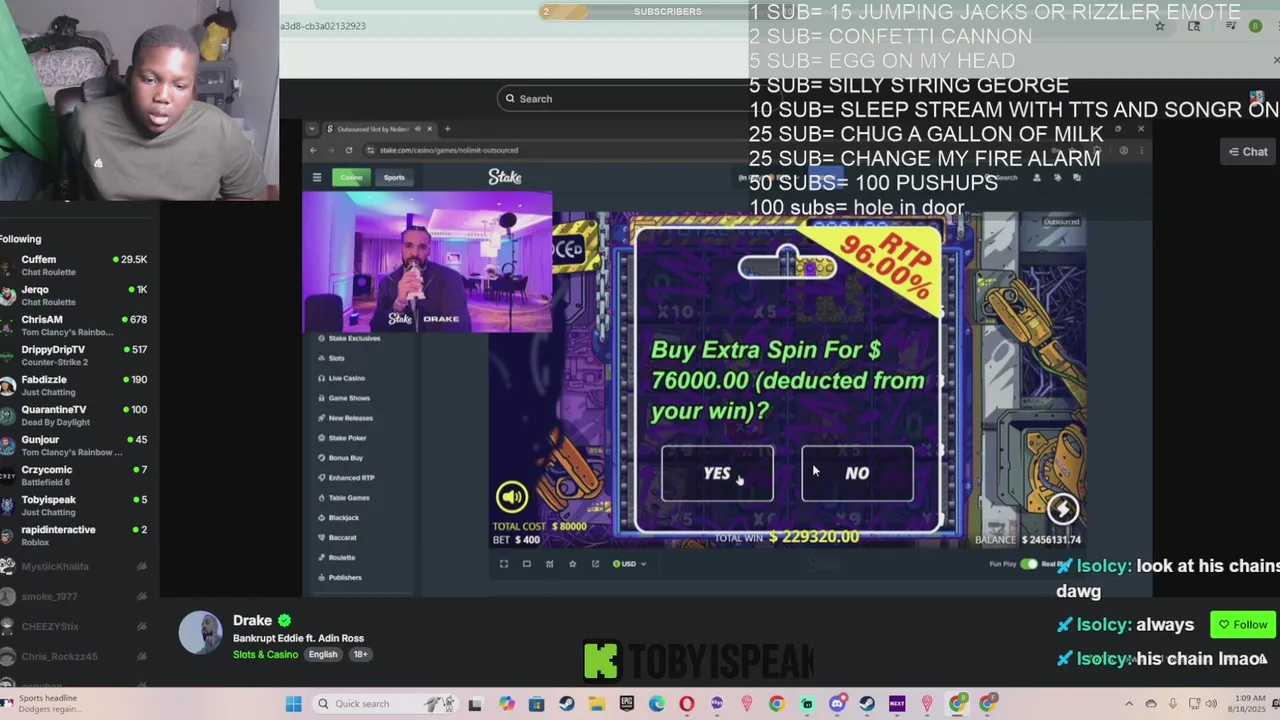Click the stake.com address bar
1280x720 pixels.
click(x=700, y=150)
